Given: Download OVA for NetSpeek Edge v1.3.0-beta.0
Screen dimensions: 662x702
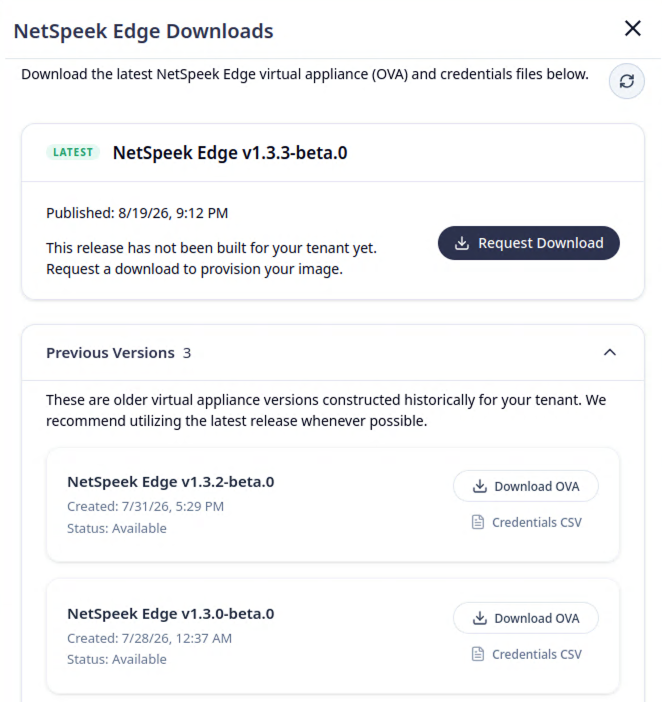Looking at the screenshot, I should pos(525,618).
